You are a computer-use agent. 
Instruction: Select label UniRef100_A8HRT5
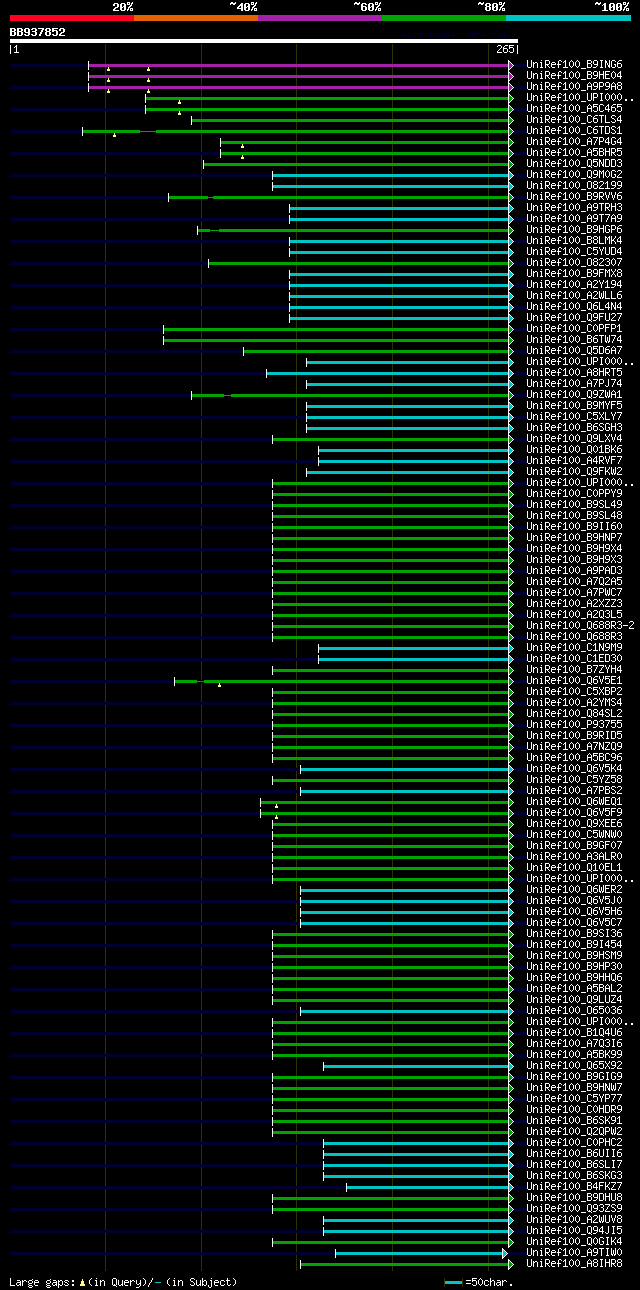tap(574, 373)
